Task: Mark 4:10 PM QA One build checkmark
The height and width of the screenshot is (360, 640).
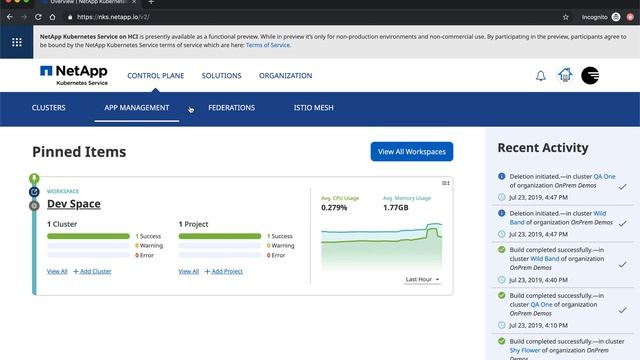Action: (622, 310)
